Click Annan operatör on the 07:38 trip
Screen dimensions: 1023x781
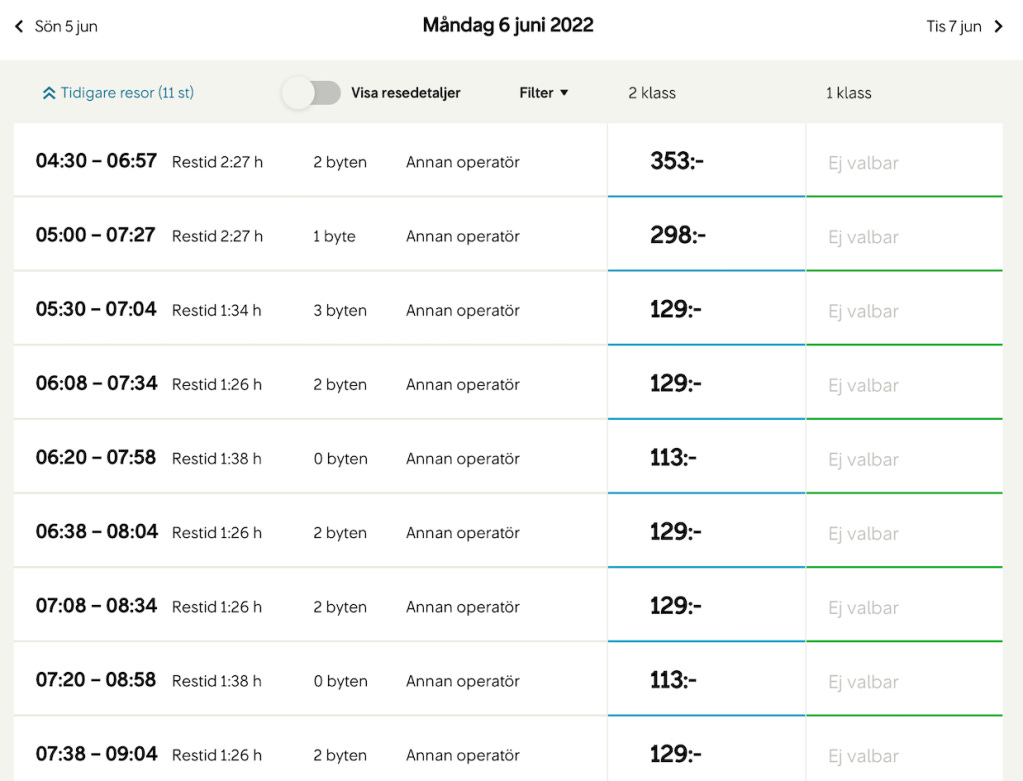[x=463, y=755]
